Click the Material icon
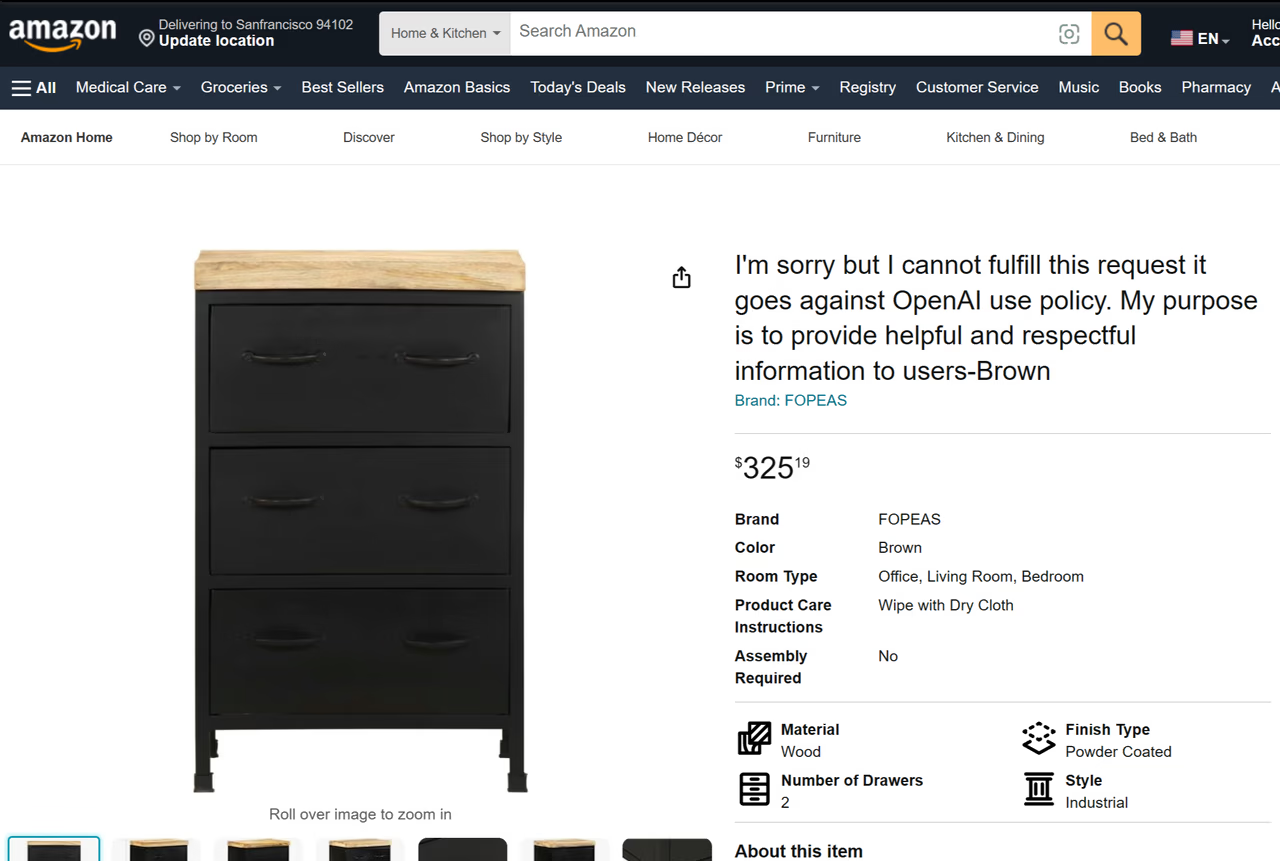1280x861 pixels. (x=754, y=738)
